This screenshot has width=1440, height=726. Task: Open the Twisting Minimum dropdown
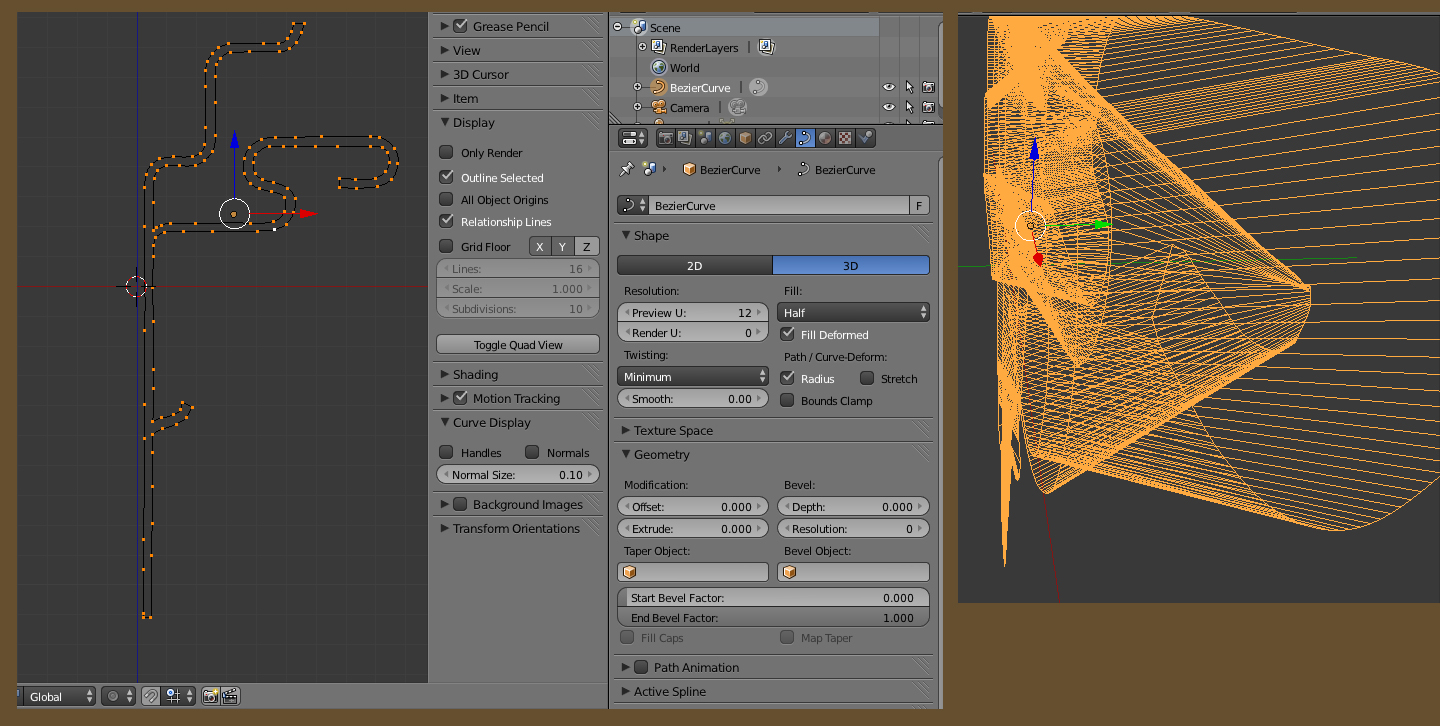[692, 377]
